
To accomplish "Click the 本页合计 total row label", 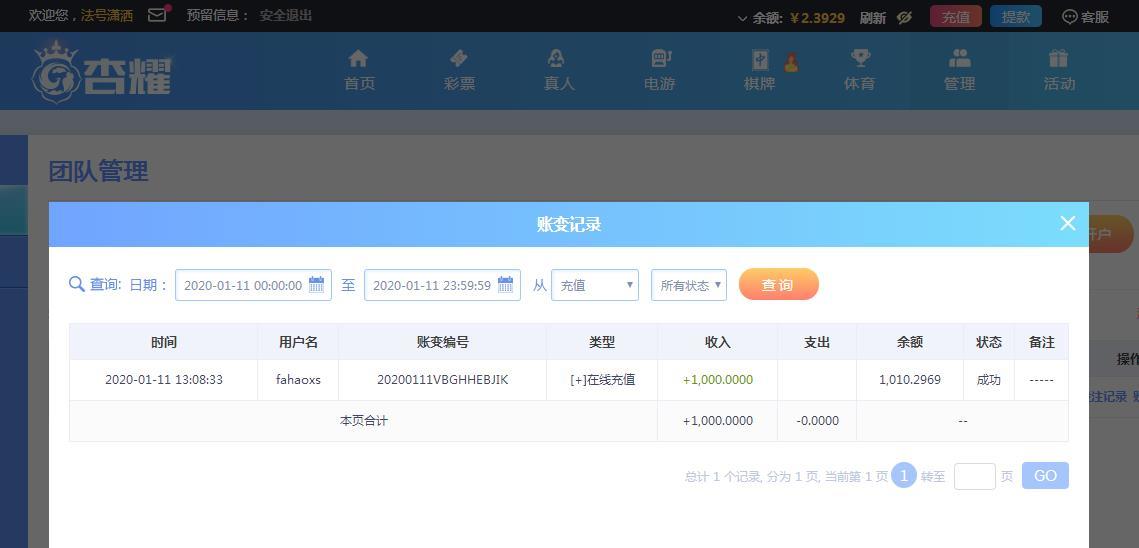I will pos(363,421).
